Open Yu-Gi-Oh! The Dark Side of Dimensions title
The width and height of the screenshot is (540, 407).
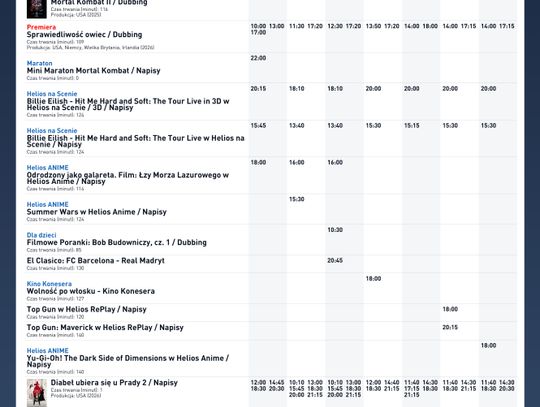click(128, 361)
